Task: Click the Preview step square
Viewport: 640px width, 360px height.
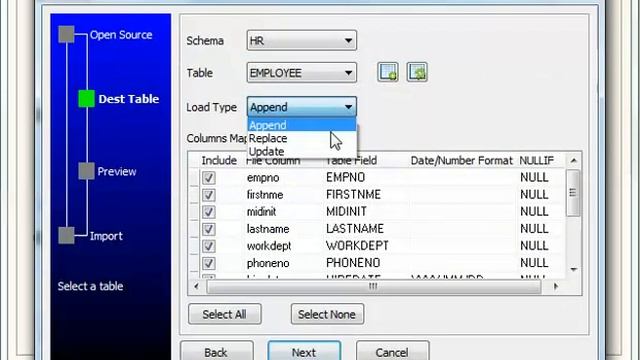Action: tap(87, 171)
